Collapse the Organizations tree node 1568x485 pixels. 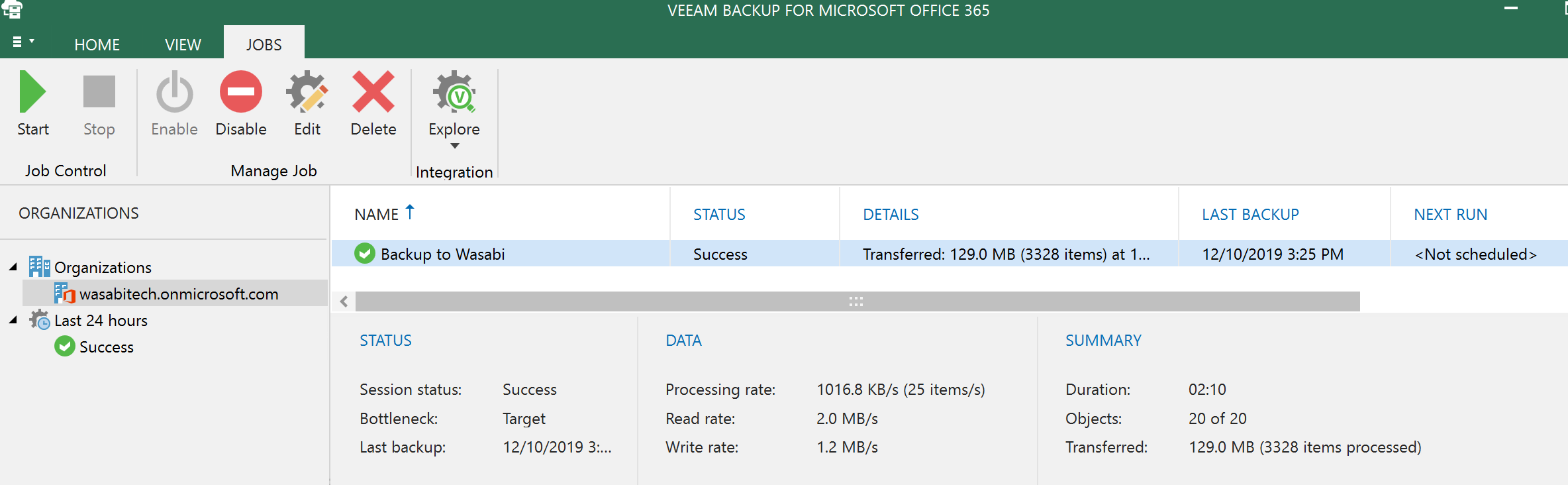tap(13, 267)
